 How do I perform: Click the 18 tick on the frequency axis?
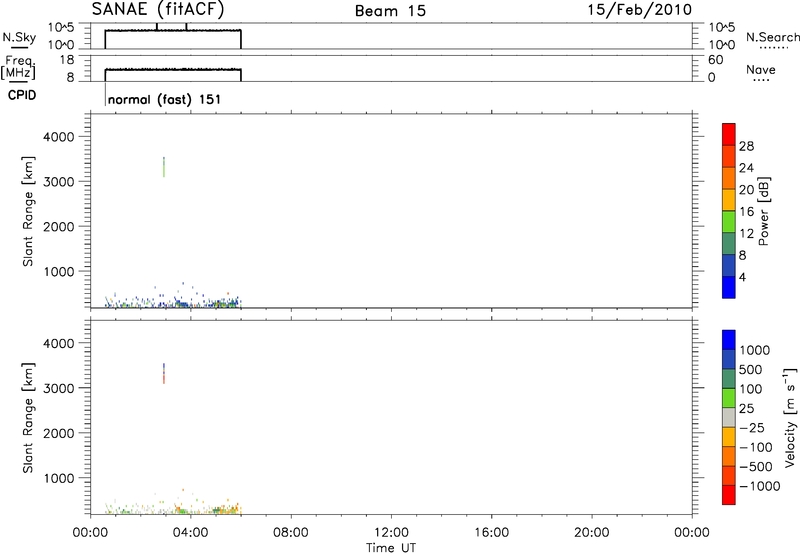[67, 60]
